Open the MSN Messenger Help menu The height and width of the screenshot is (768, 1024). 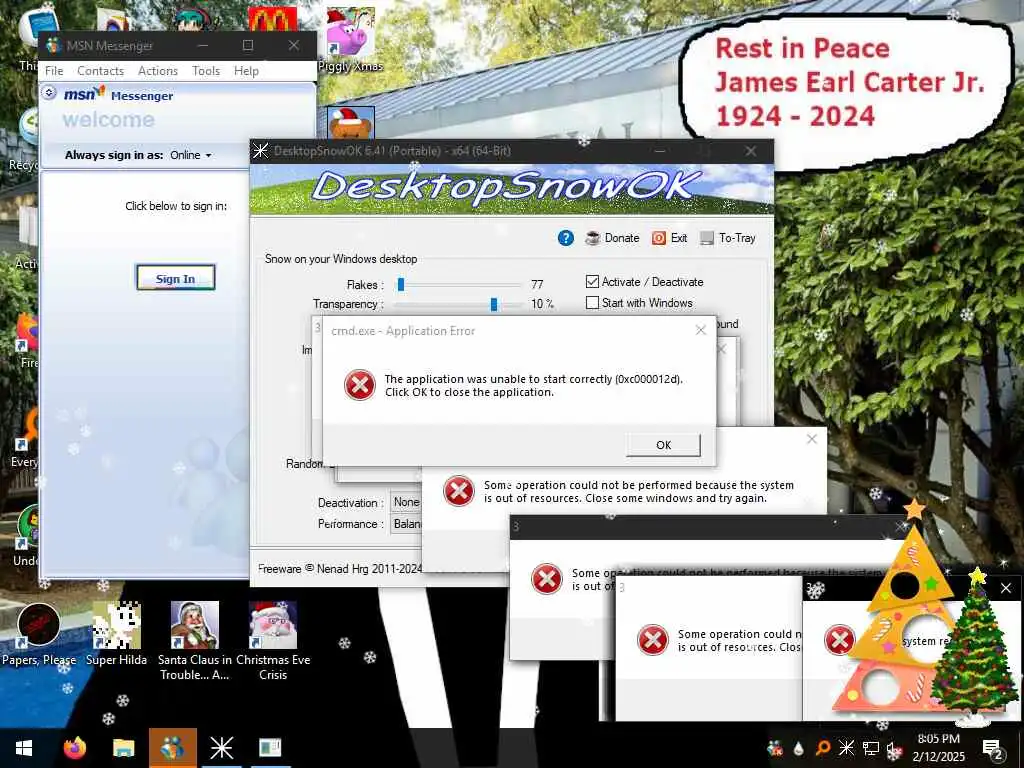pyautogui.click(x=246, y=71)
